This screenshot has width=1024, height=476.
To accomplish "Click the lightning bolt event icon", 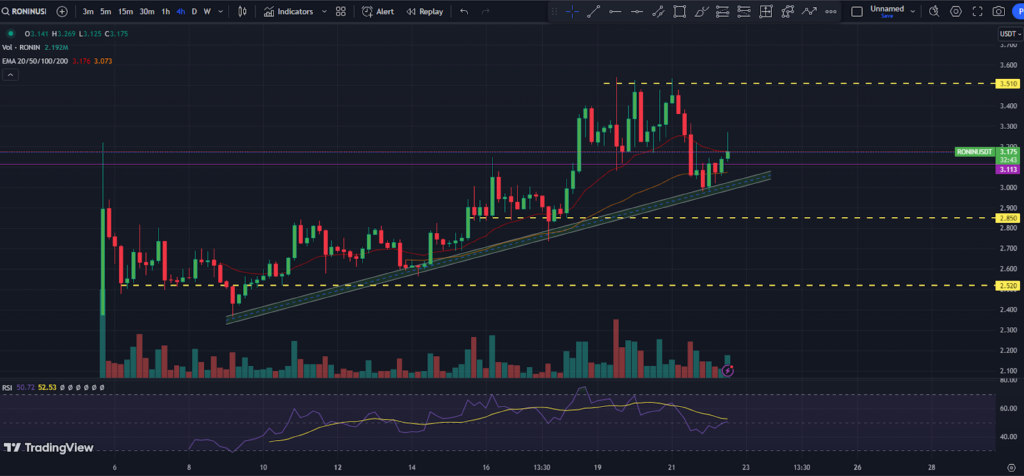I will click(x=728, y=371).
